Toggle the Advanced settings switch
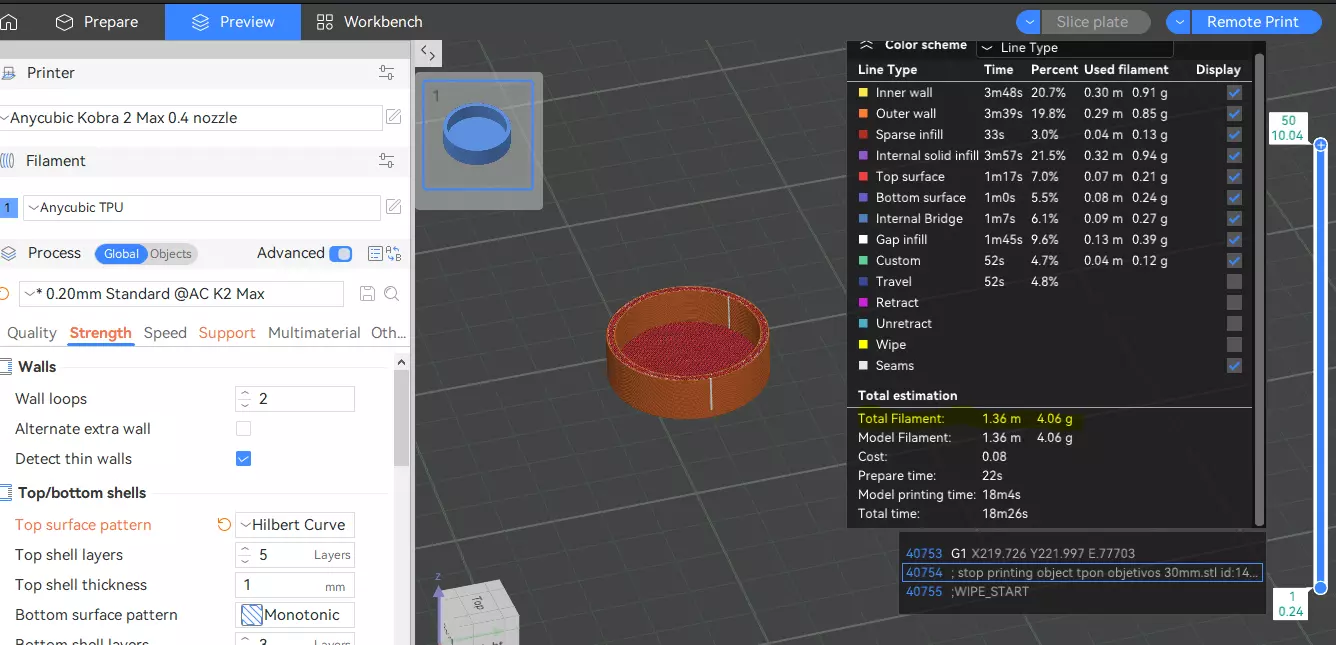1336x645 pixels. pyautogui.click(x=341, y=254)
